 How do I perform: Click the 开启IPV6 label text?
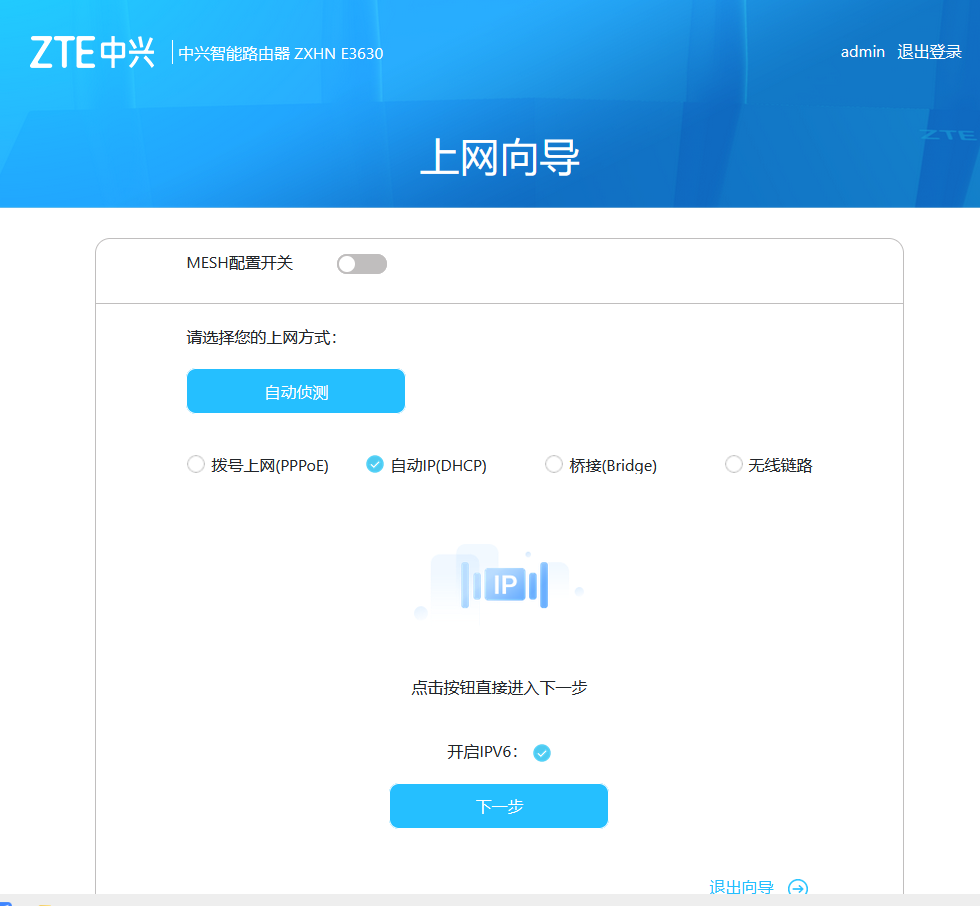point(483,752)
